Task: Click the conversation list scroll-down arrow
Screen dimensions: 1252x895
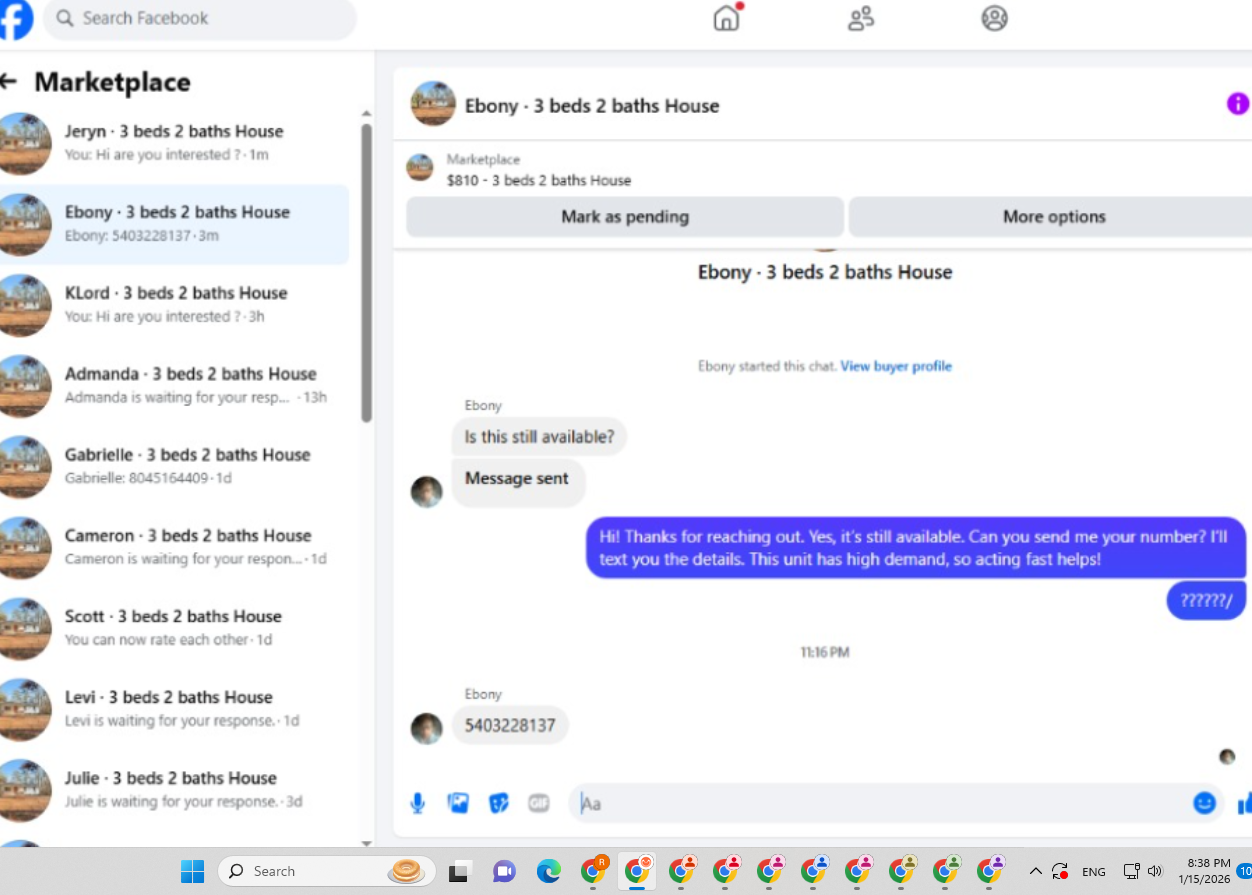Action: point(367,843)
